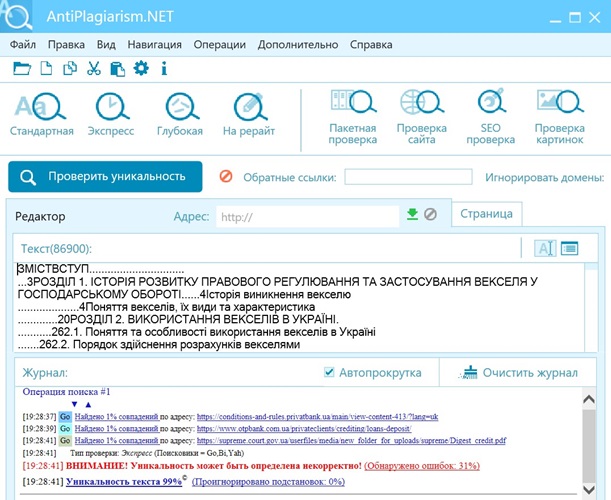Click the Уникальность текста 99% link
Image resolution: width=611 pixels, height=500 pixels.
[x=124, y=482]
